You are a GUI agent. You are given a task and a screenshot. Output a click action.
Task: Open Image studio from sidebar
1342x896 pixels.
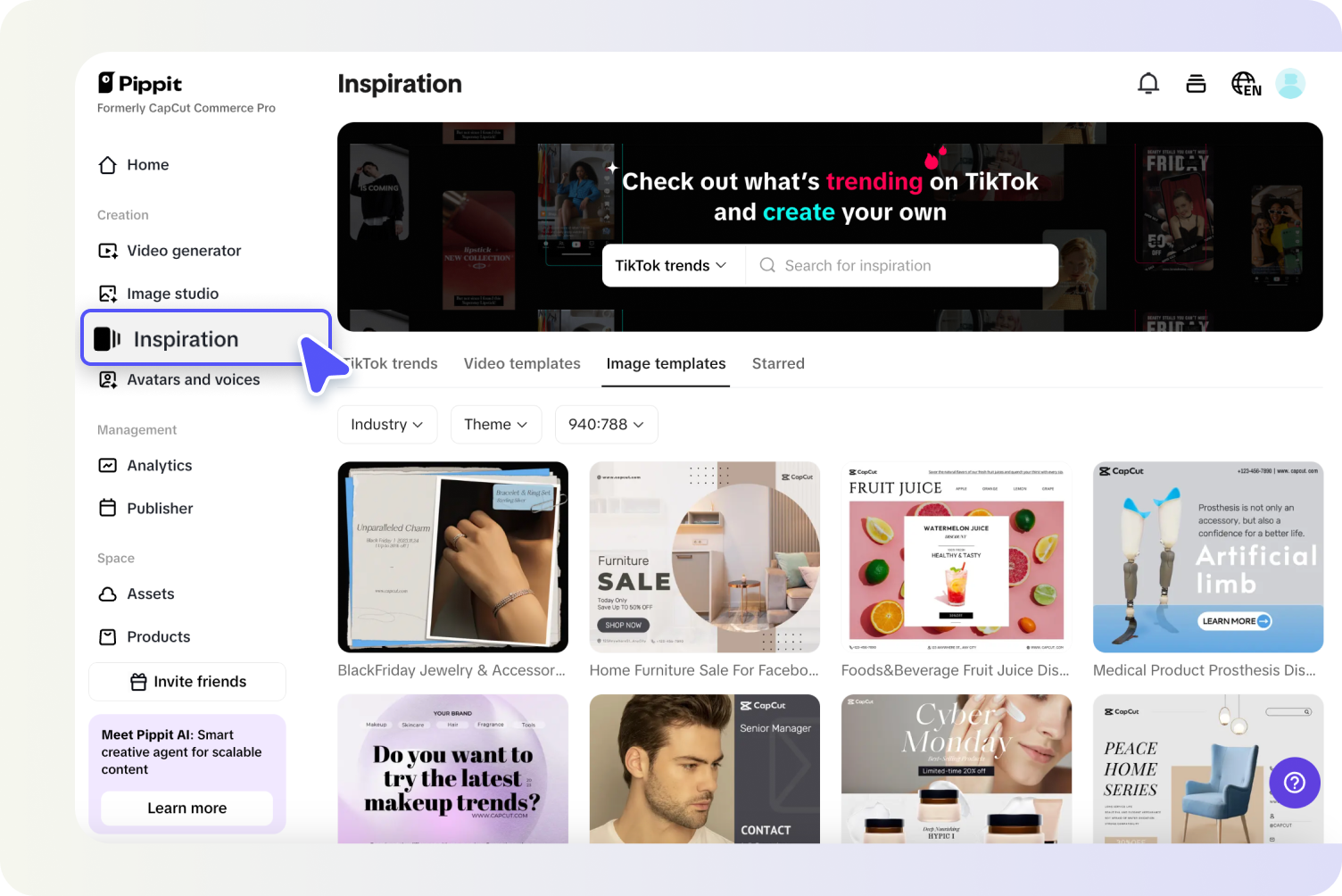[158, 294]
